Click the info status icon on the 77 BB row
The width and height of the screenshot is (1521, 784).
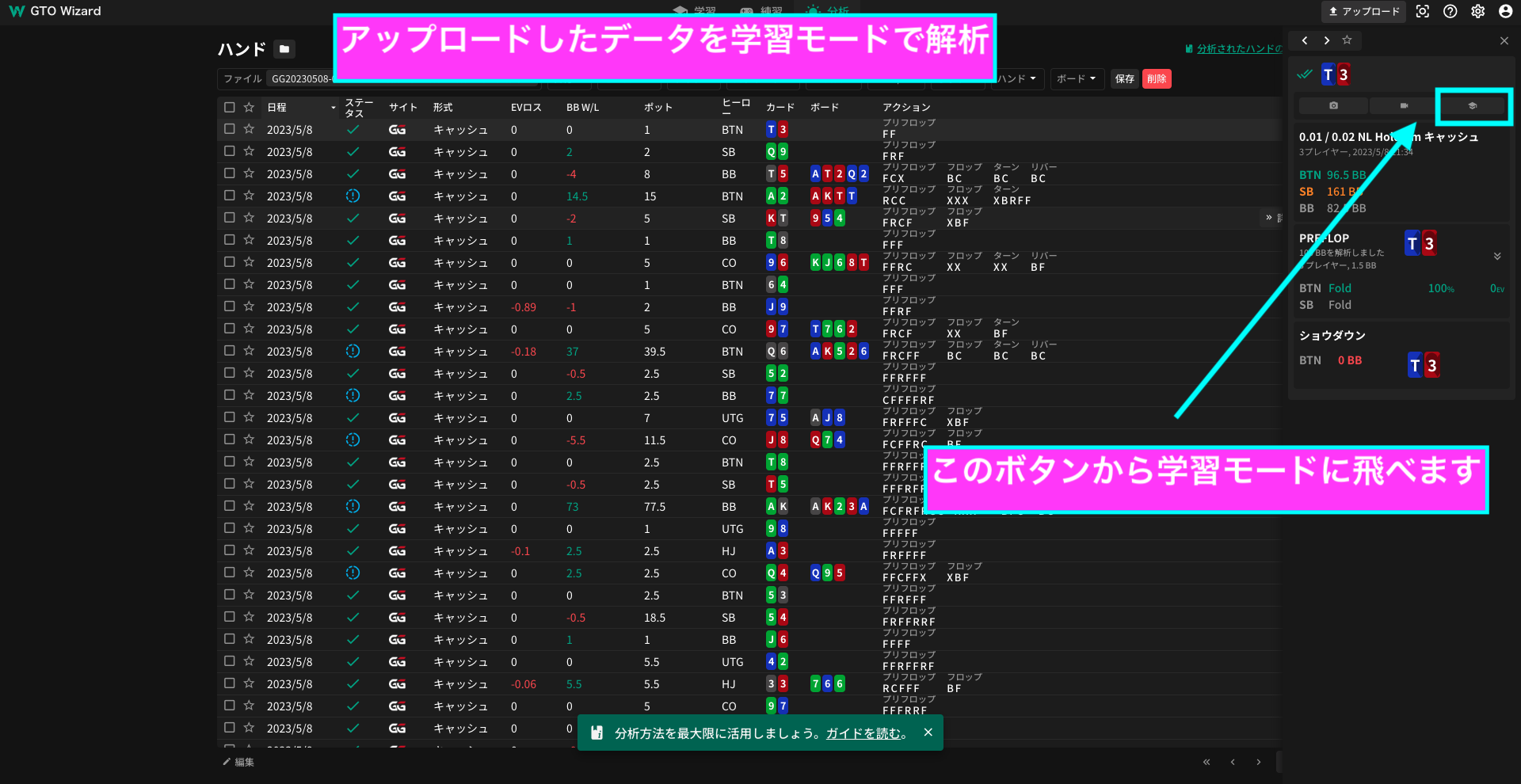coord(353,395)
